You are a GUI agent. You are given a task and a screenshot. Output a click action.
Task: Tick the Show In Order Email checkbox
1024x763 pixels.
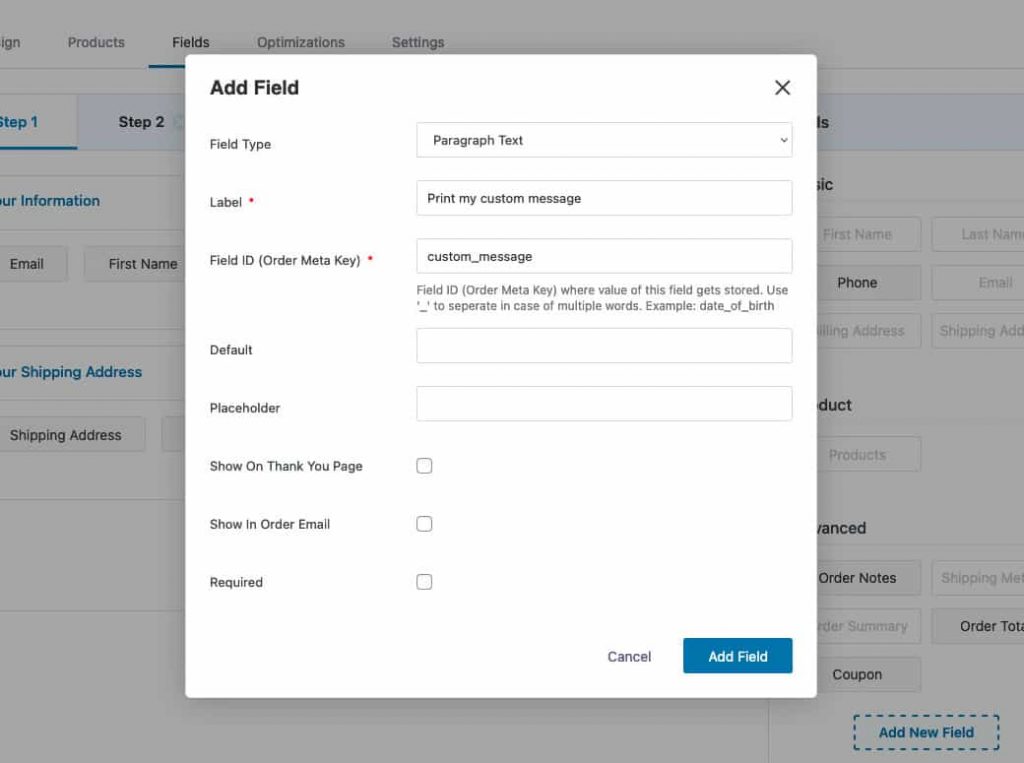pyautogui.click(x=424, y=524)
